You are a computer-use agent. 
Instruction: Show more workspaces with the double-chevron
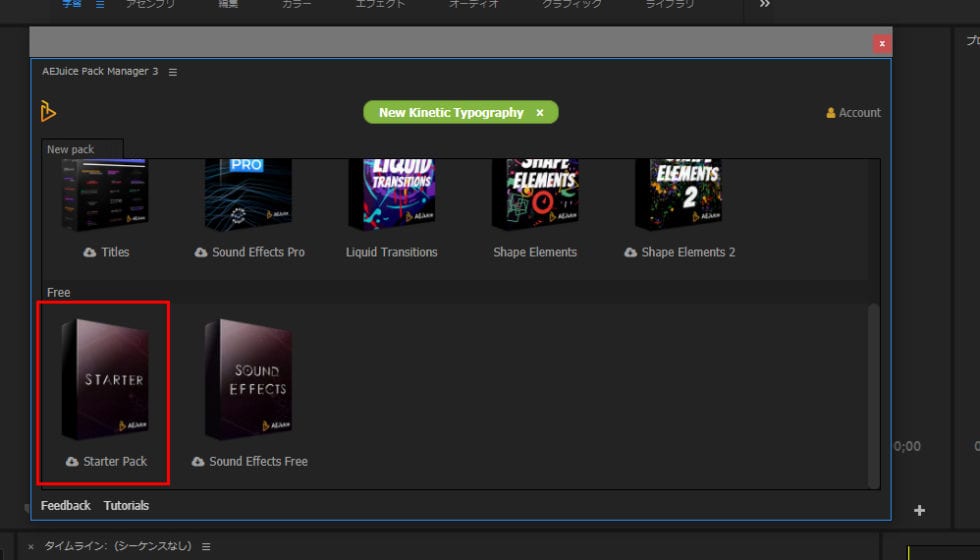point(764,4)
